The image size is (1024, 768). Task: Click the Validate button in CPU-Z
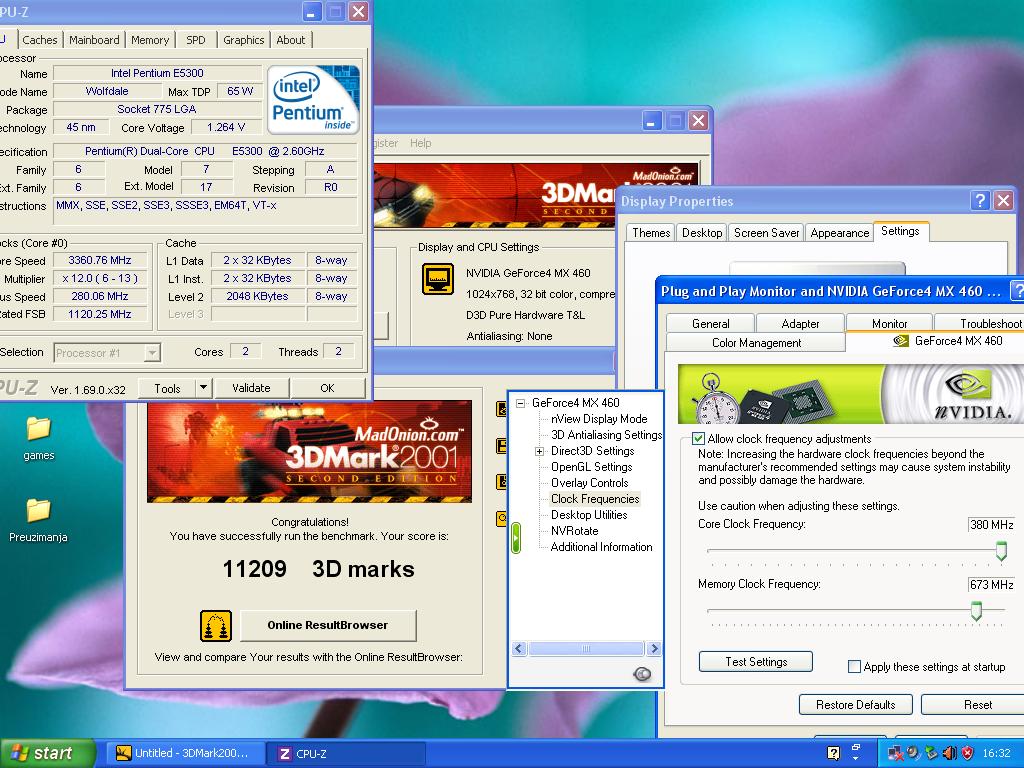(251, 388)
